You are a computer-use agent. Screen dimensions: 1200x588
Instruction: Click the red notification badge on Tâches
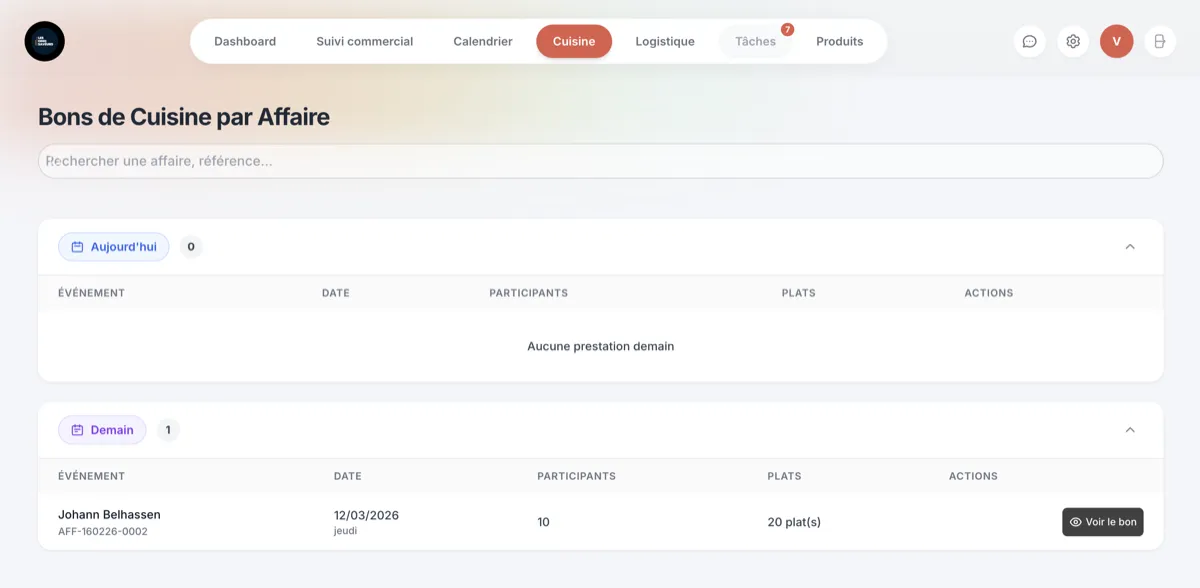coord(787,30)
